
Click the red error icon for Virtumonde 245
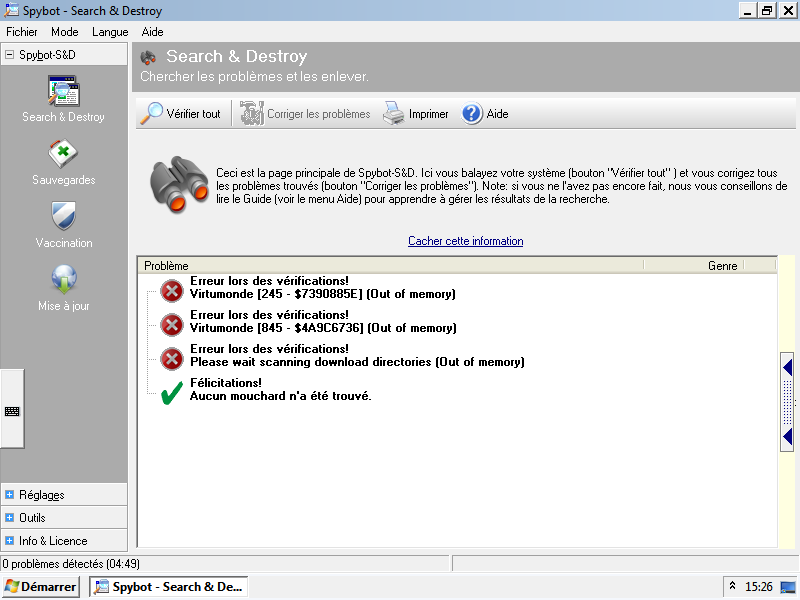(172, 290)
